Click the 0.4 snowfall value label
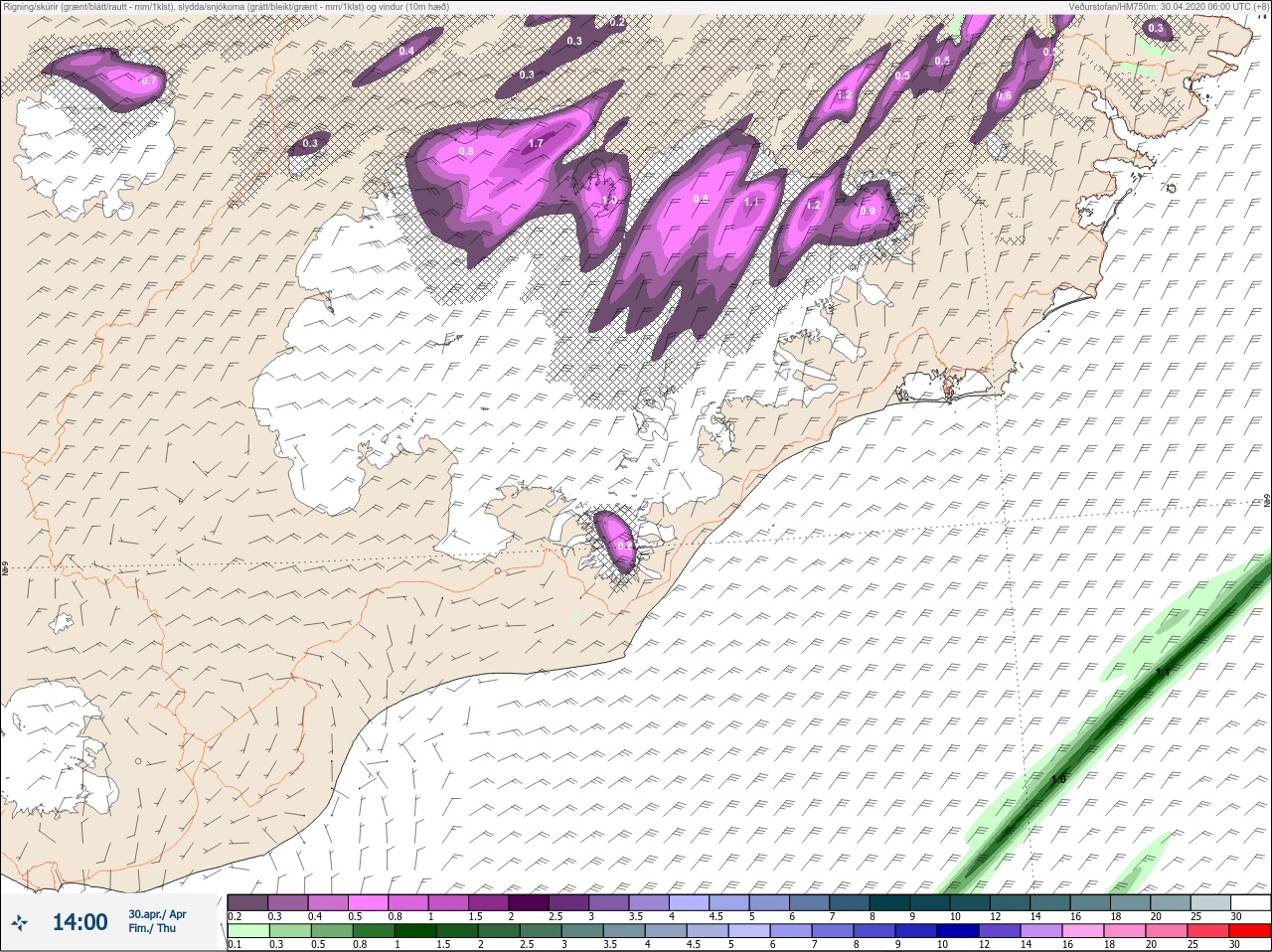Image resolution: width=1272 pixels, height=952 pixels. [x=406, y=51]
